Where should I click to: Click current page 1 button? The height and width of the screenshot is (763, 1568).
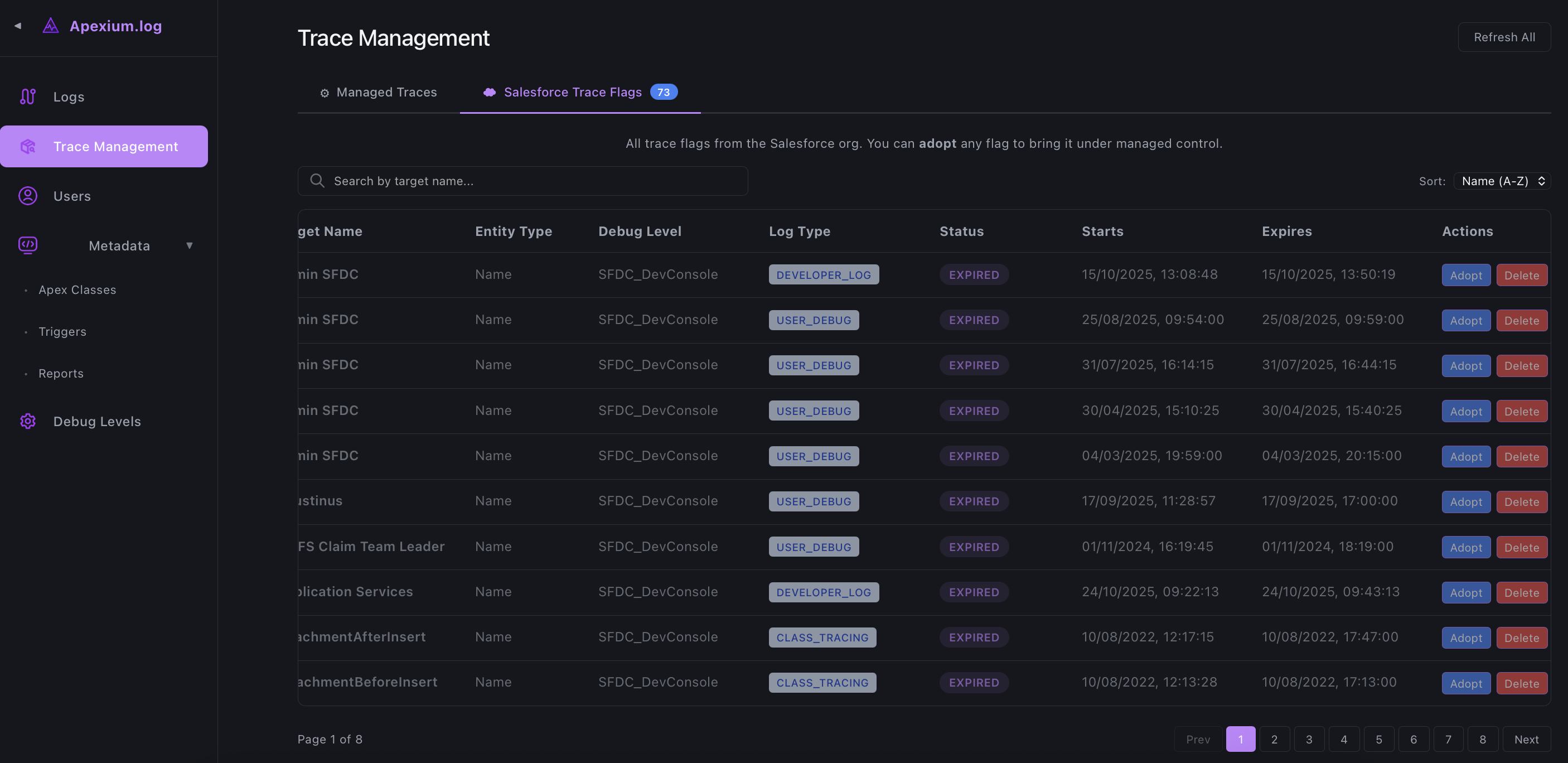1241,739
